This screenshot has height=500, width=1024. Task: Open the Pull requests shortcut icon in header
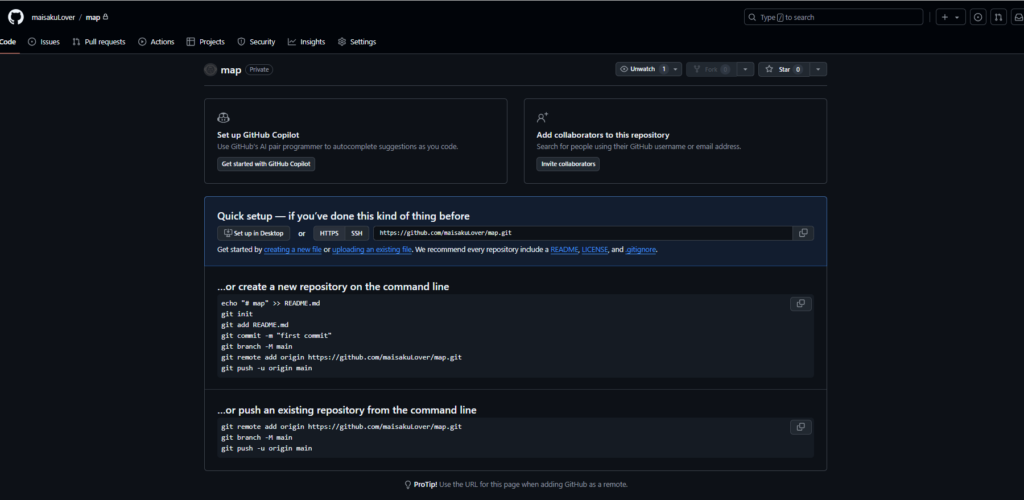click(998, 18)
